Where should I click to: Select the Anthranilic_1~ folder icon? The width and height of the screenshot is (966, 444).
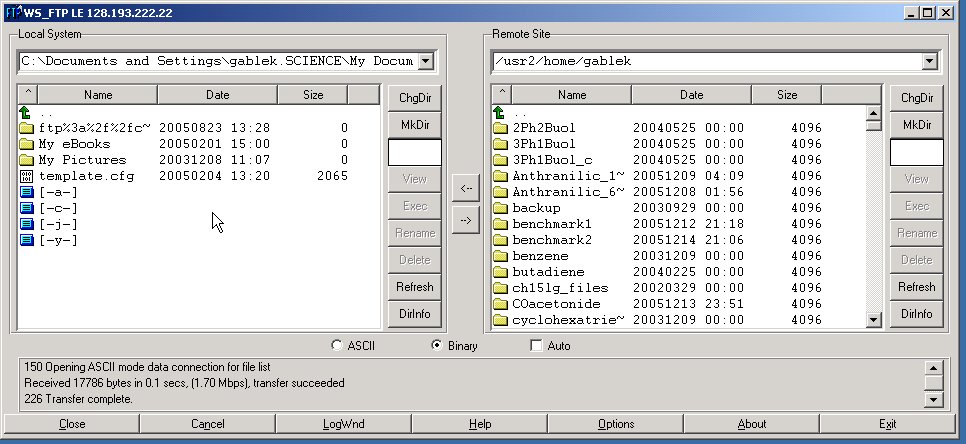(x=500, y=176)
